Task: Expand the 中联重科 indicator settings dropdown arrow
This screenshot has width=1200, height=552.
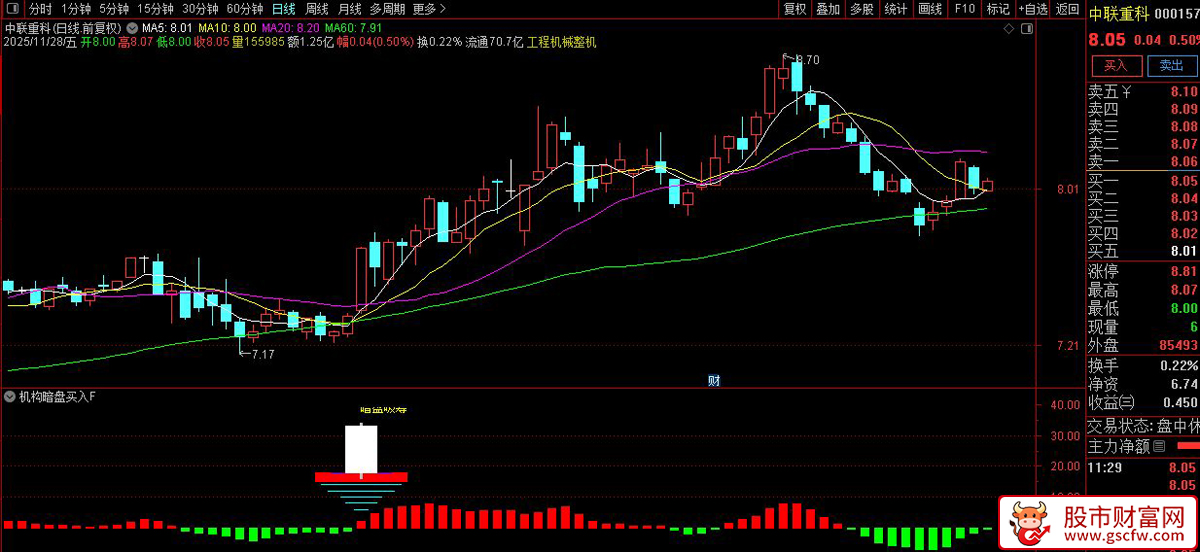Action: 133,28
